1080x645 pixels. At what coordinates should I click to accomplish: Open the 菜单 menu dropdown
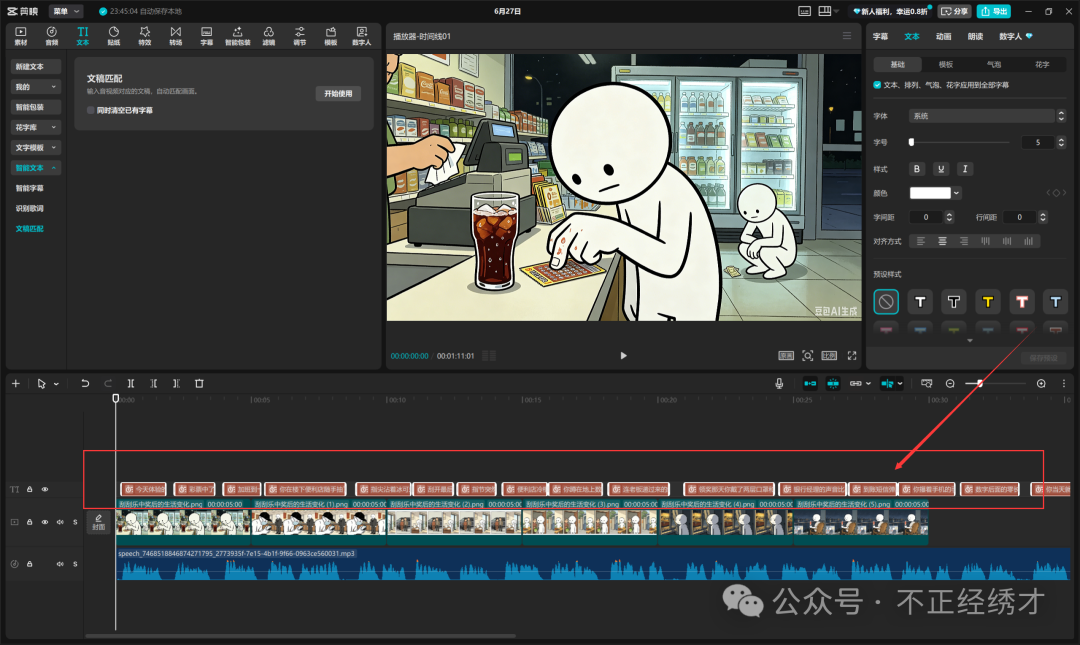click(x=67, y=11)
